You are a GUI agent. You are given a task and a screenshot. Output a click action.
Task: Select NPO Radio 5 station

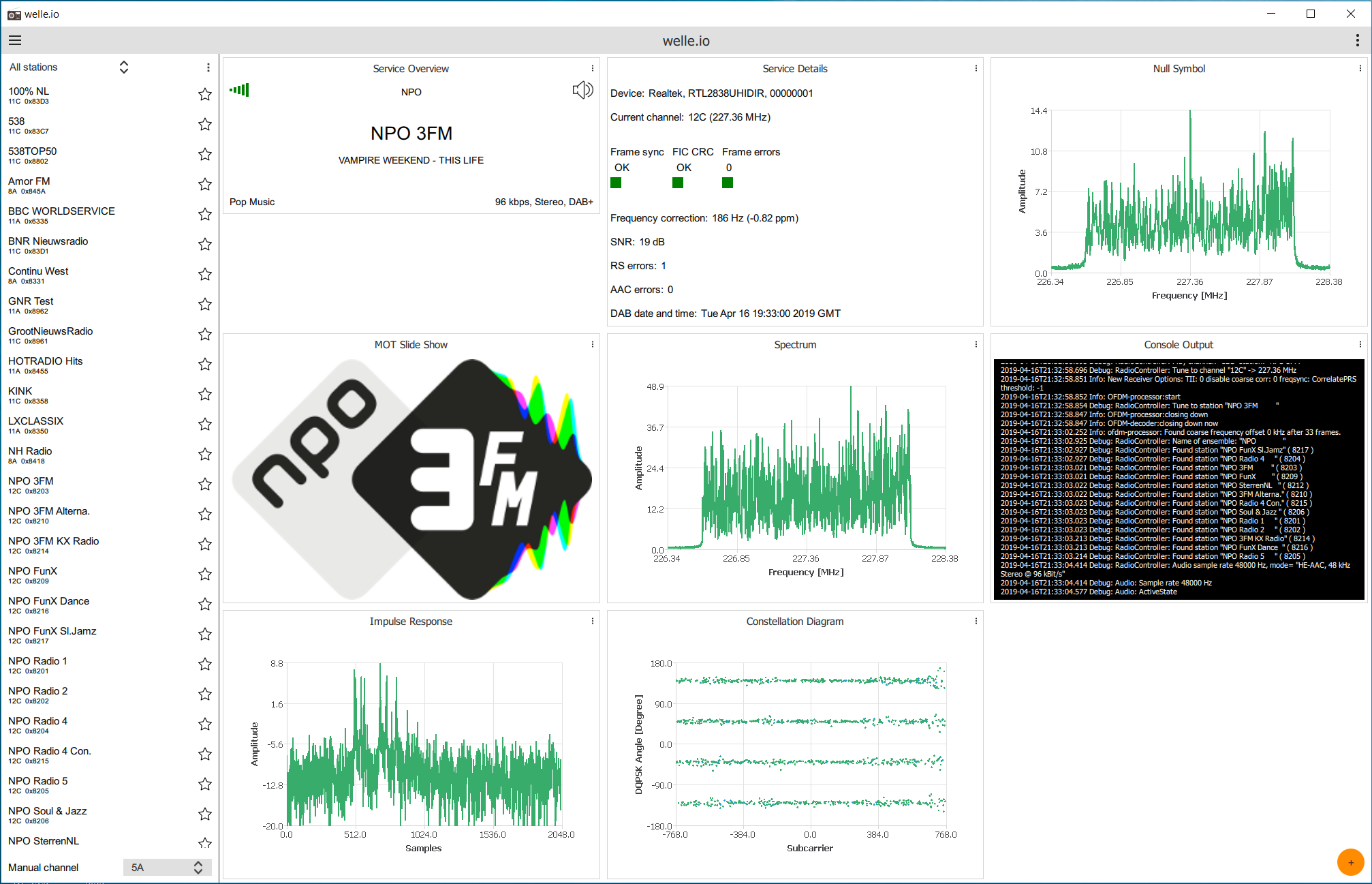tap(99, 784)
